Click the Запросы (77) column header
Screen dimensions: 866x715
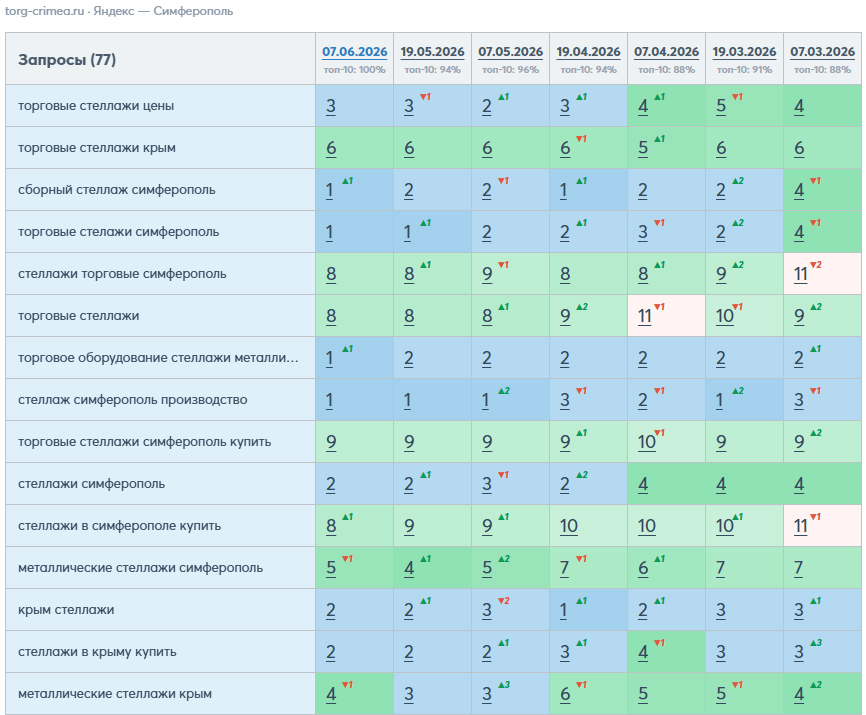67,60
